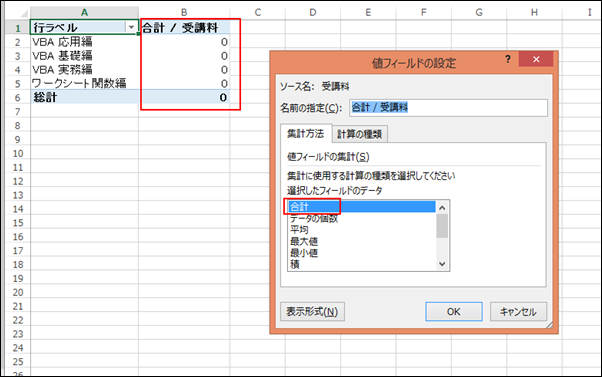Image resolution: width=602 pixels, height=377 pixels.
Task: Click the list scroll down arrow
Action: [442, 264]
